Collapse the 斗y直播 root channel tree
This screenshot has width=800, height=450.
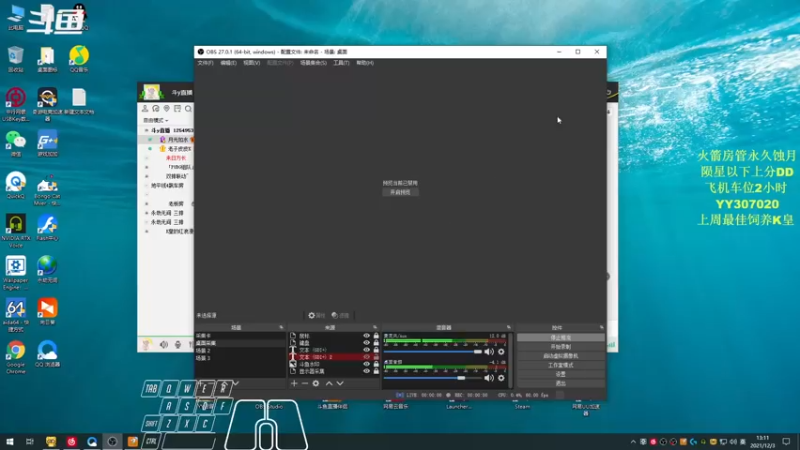pos(147,130)
